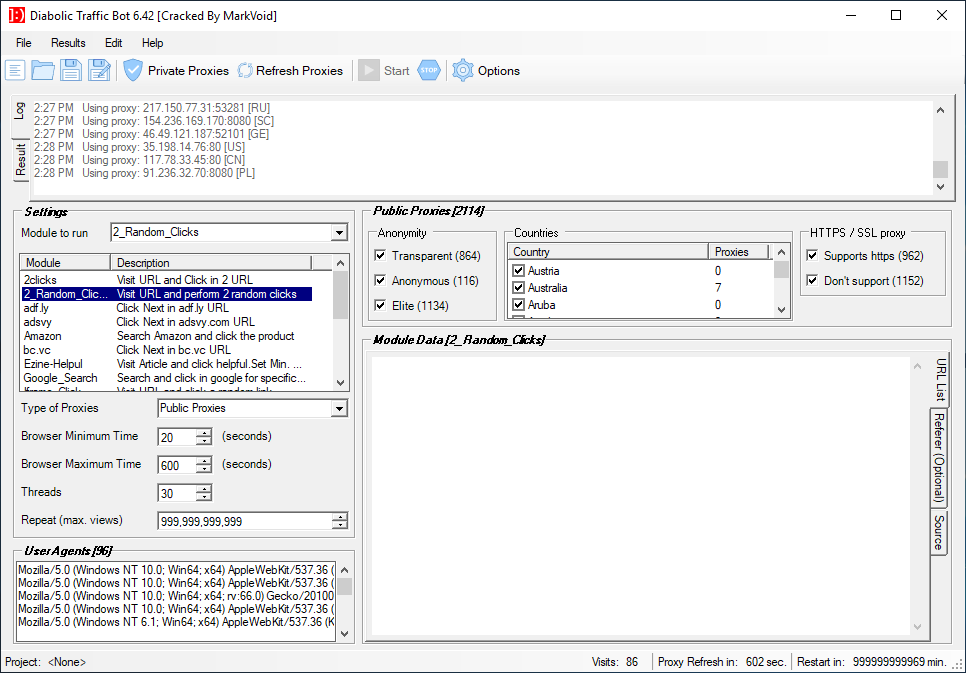
Task: Click the User Agents scroll down arrow
Action: click(344, 634)
